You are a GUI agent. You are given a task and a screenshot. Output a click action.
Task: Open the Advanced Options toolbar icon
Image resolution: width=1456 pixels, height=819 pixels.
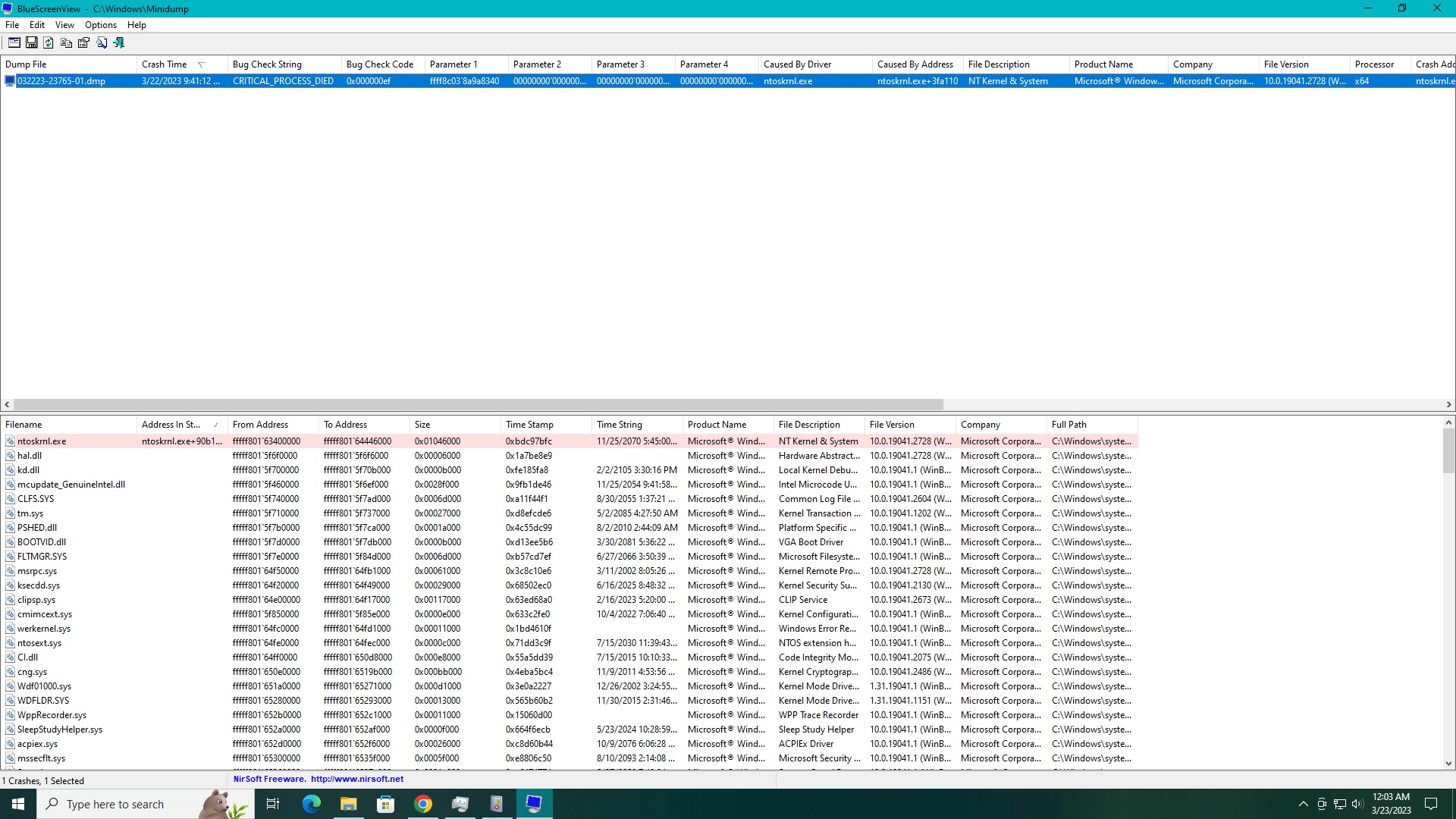[x=14, y=43]
